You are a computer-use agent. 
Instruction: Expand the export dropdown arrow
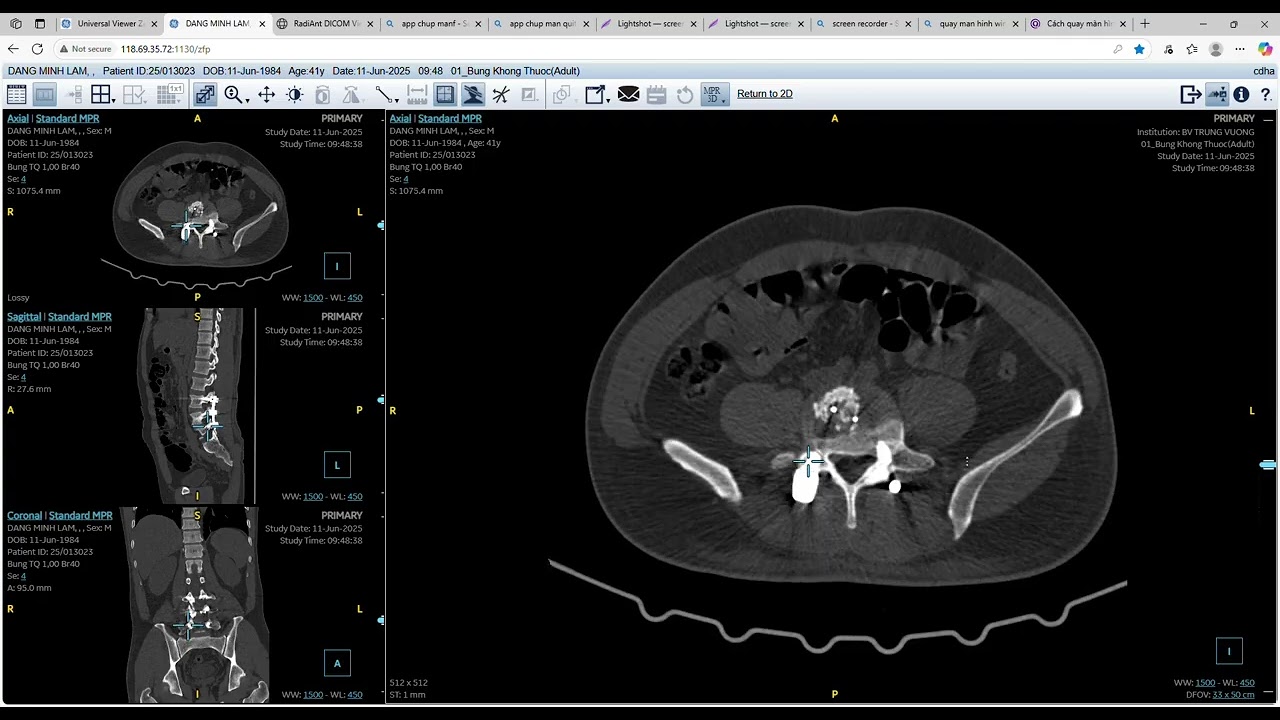point(607,99)
